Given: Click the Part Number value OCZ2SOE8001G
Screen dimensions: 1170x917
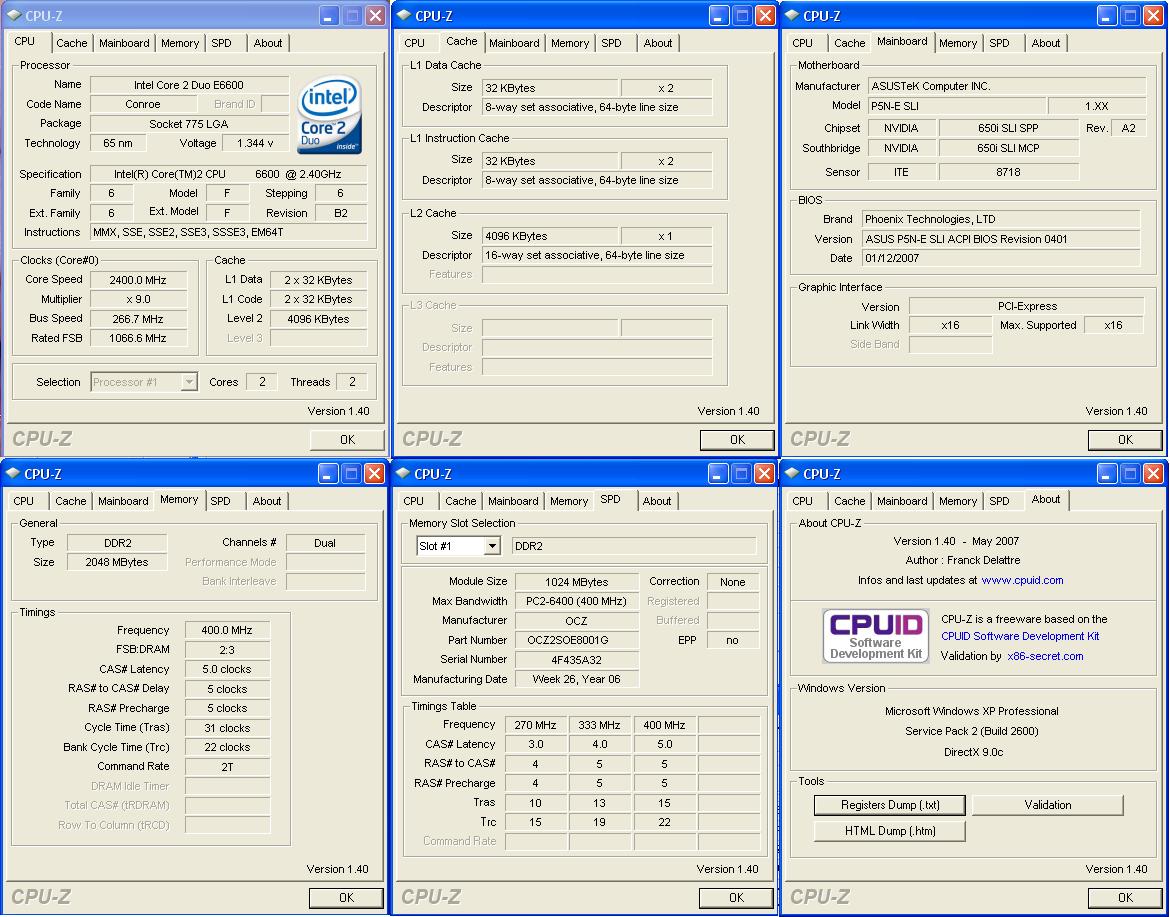Looking at the screenshot, I should (x=577, y=640).
